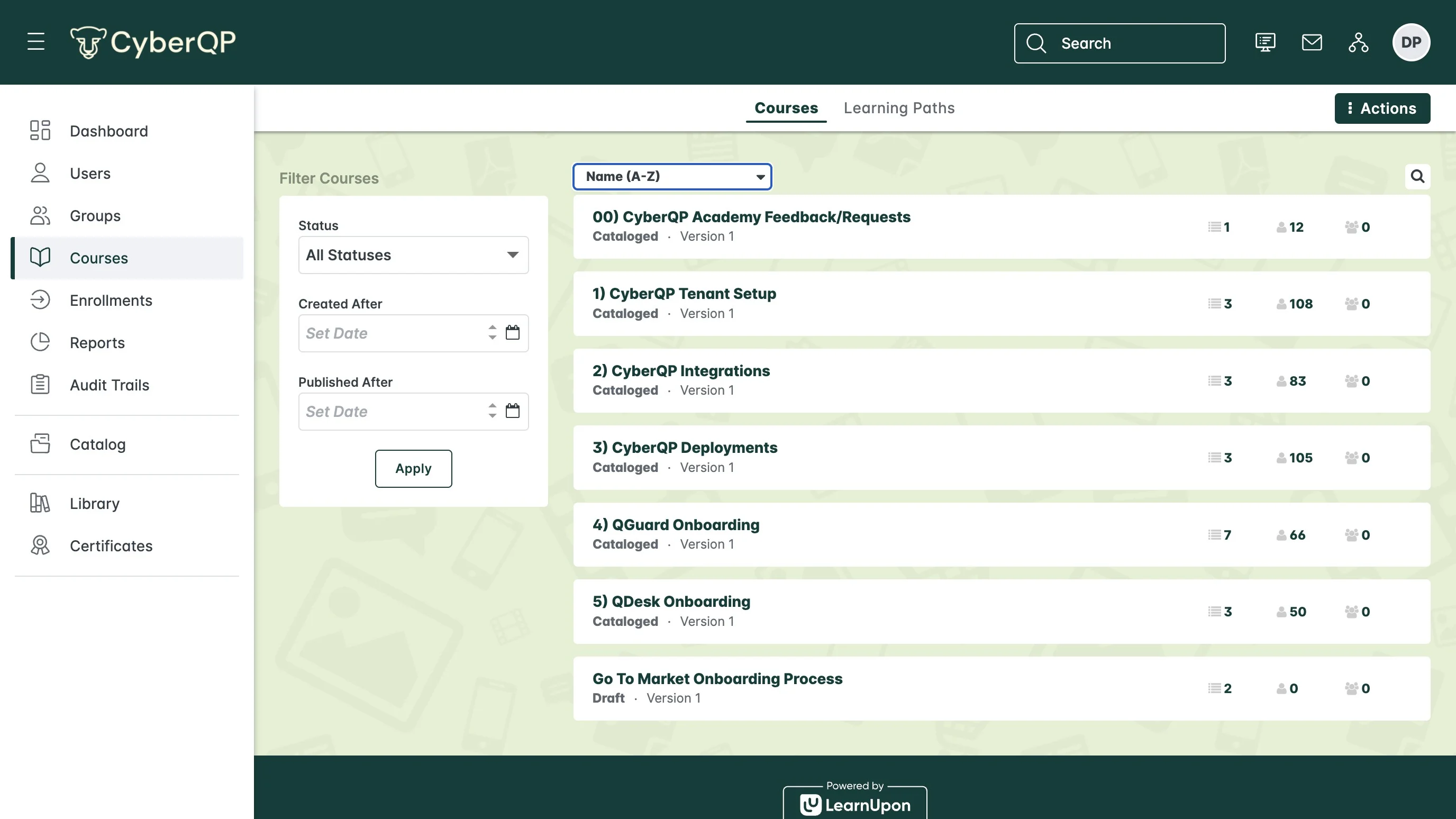
Task: Open Go To Market Onboarding Process course
Action: coord(717,678)
